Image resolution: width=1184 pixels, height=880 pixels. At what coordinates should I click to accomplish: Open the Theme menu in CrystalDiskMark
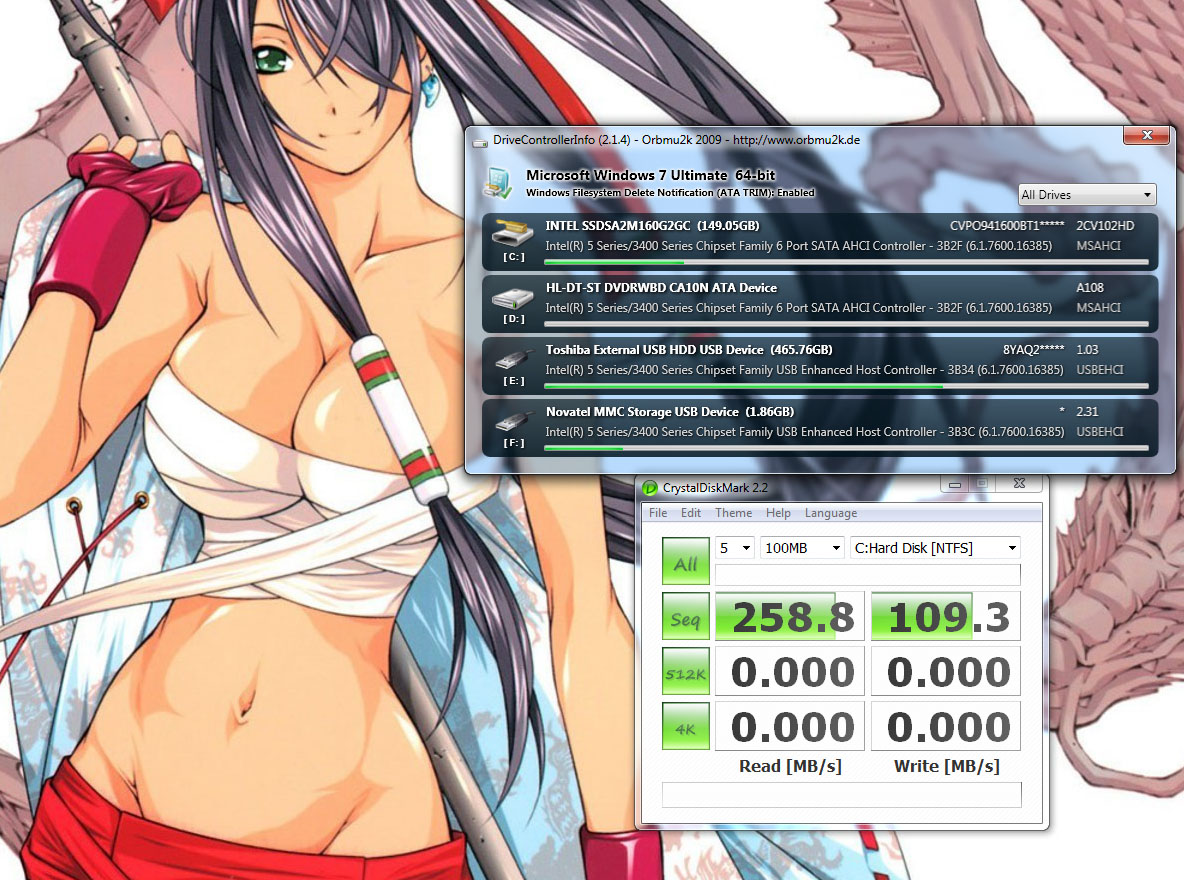(x=733, y=513)
